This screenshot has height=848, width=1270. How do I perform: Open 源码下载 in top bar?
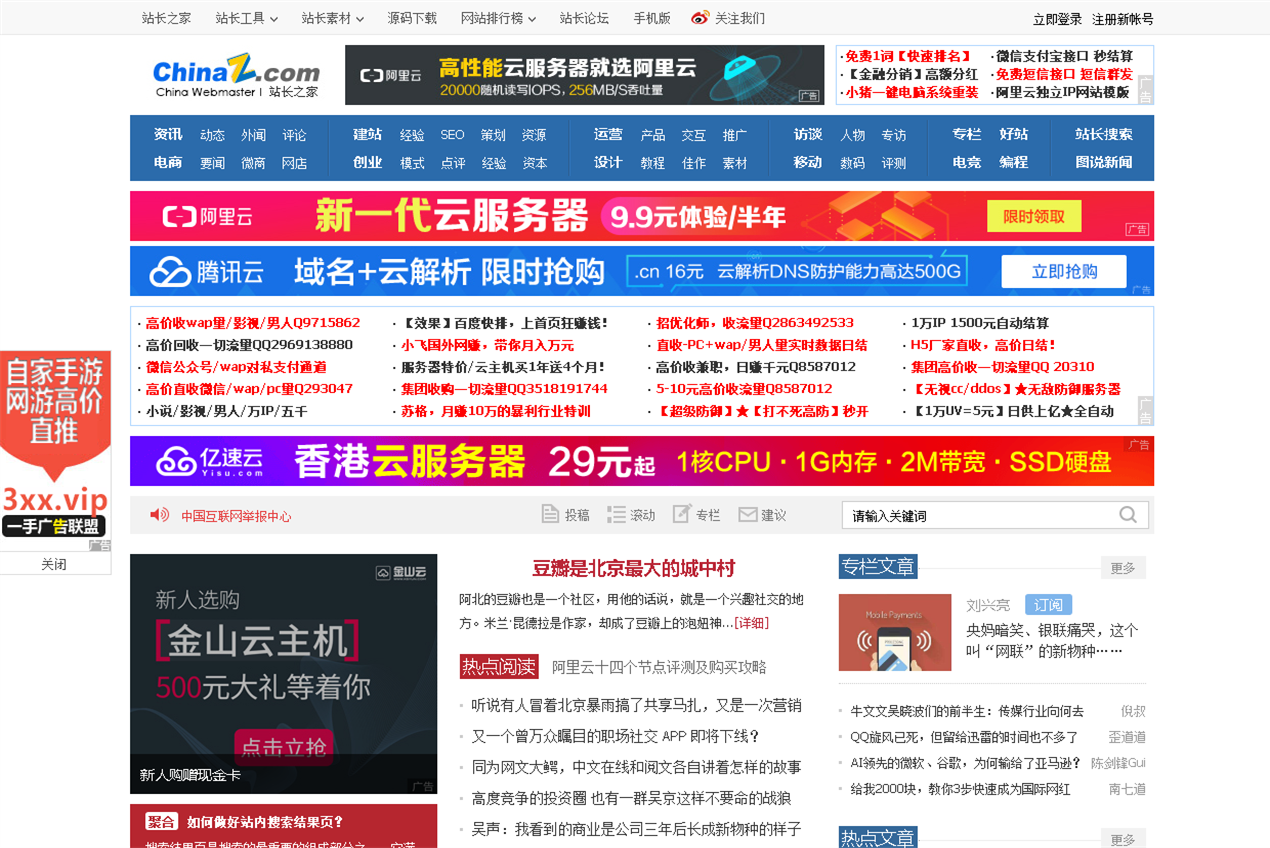click(412, 18)
